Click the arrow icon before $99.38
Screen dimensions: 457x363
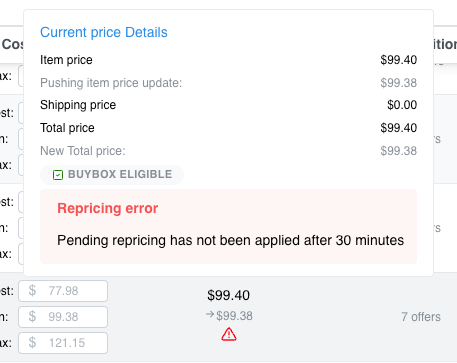point(210,314)
